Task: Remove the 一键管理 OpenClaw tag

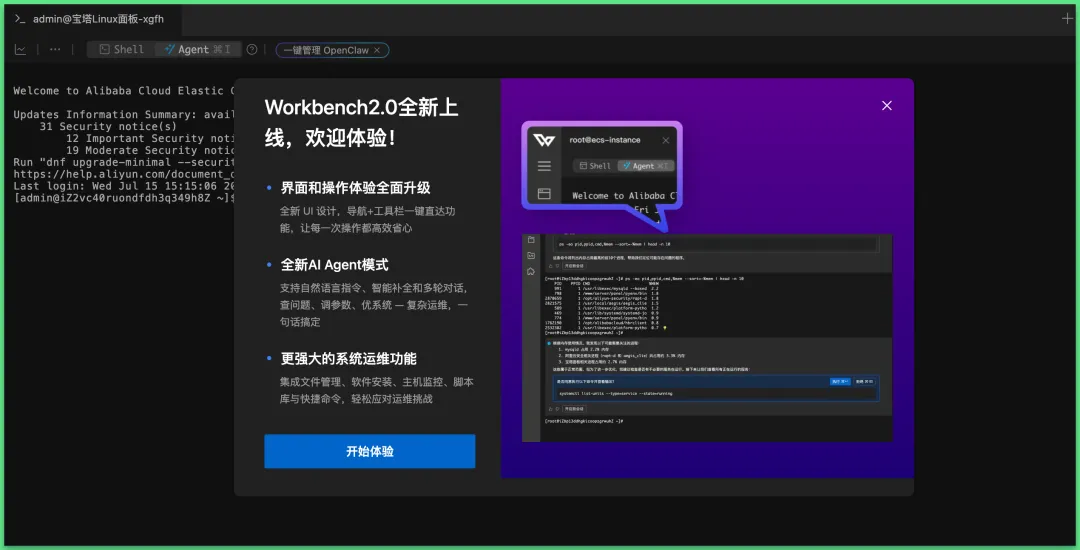Action: [x=377, y=50]
